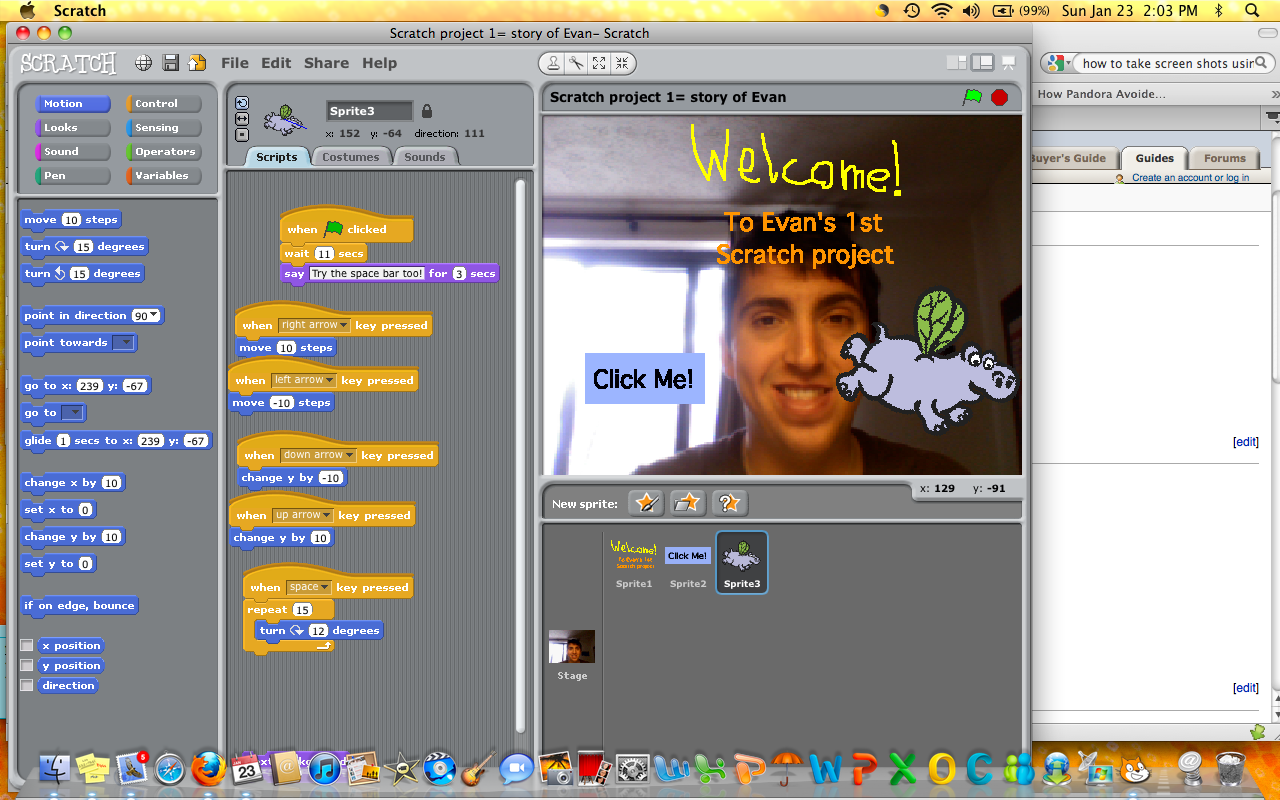Open the key dropdown on the space key block
Screen dimensions: 1280x800
click(324, 587)
